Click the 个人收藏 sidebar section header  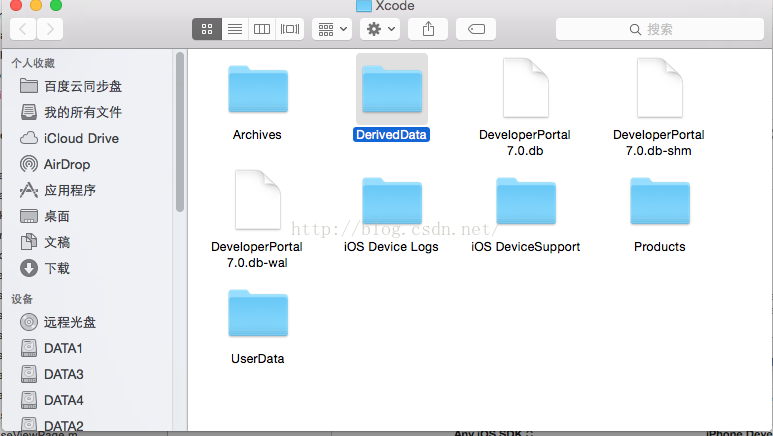pos(33,63)
